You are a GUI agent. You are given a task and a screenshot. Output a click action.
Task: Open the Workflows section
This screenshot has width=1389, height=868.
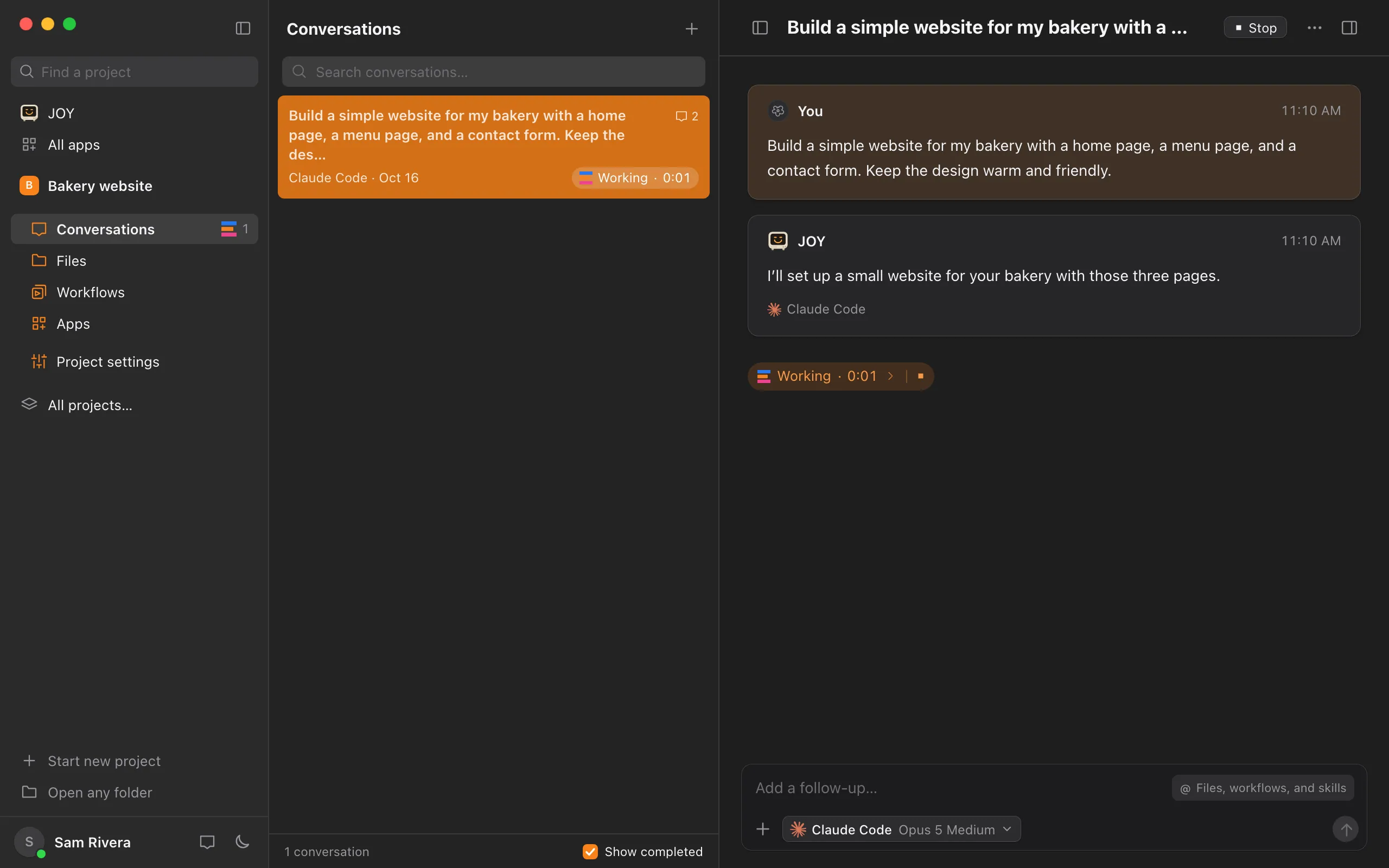click(x=135, y=292)
